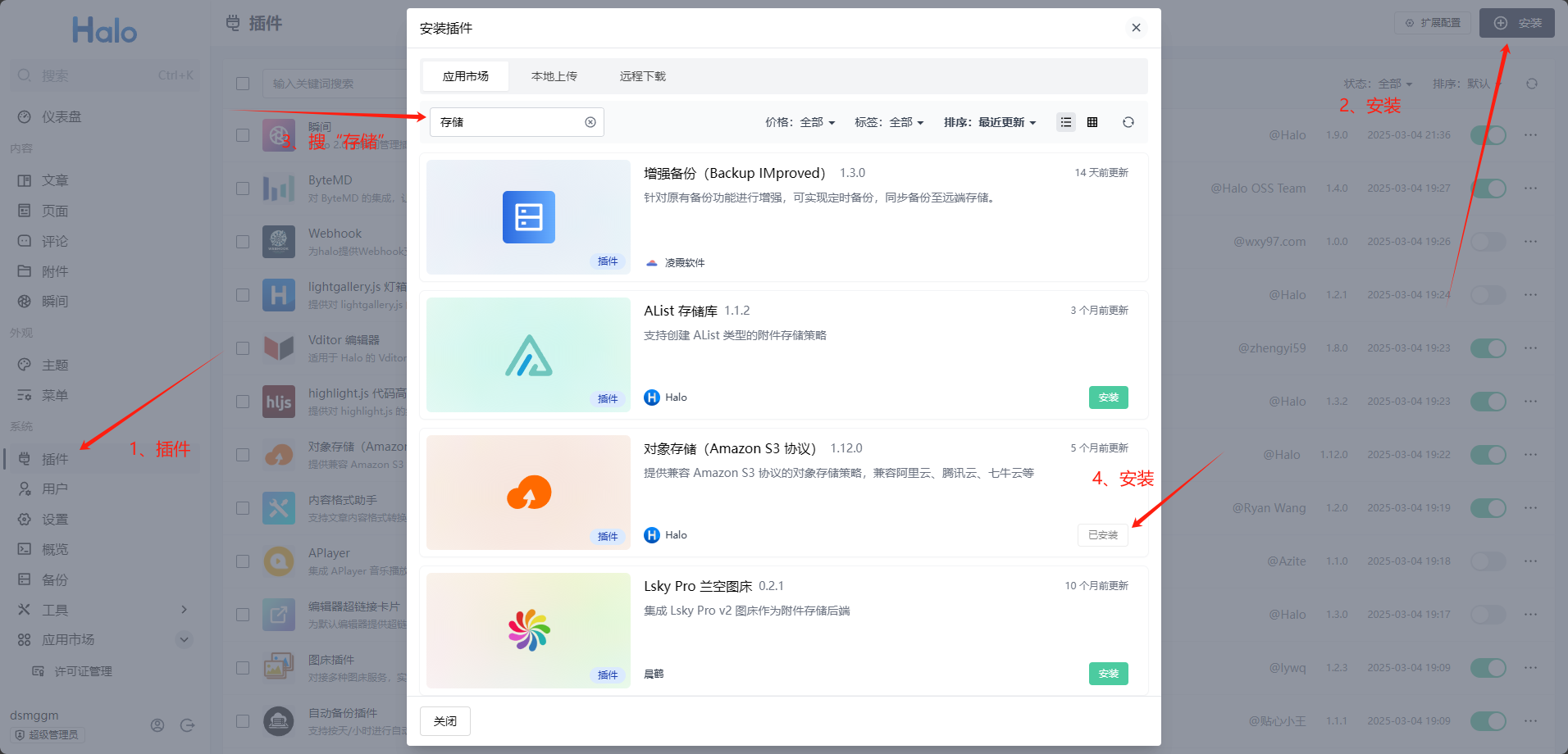Click the top-right 安装 button
Image resolution: width=1568 pixels, height=754 pixels.
[1517, 23]
